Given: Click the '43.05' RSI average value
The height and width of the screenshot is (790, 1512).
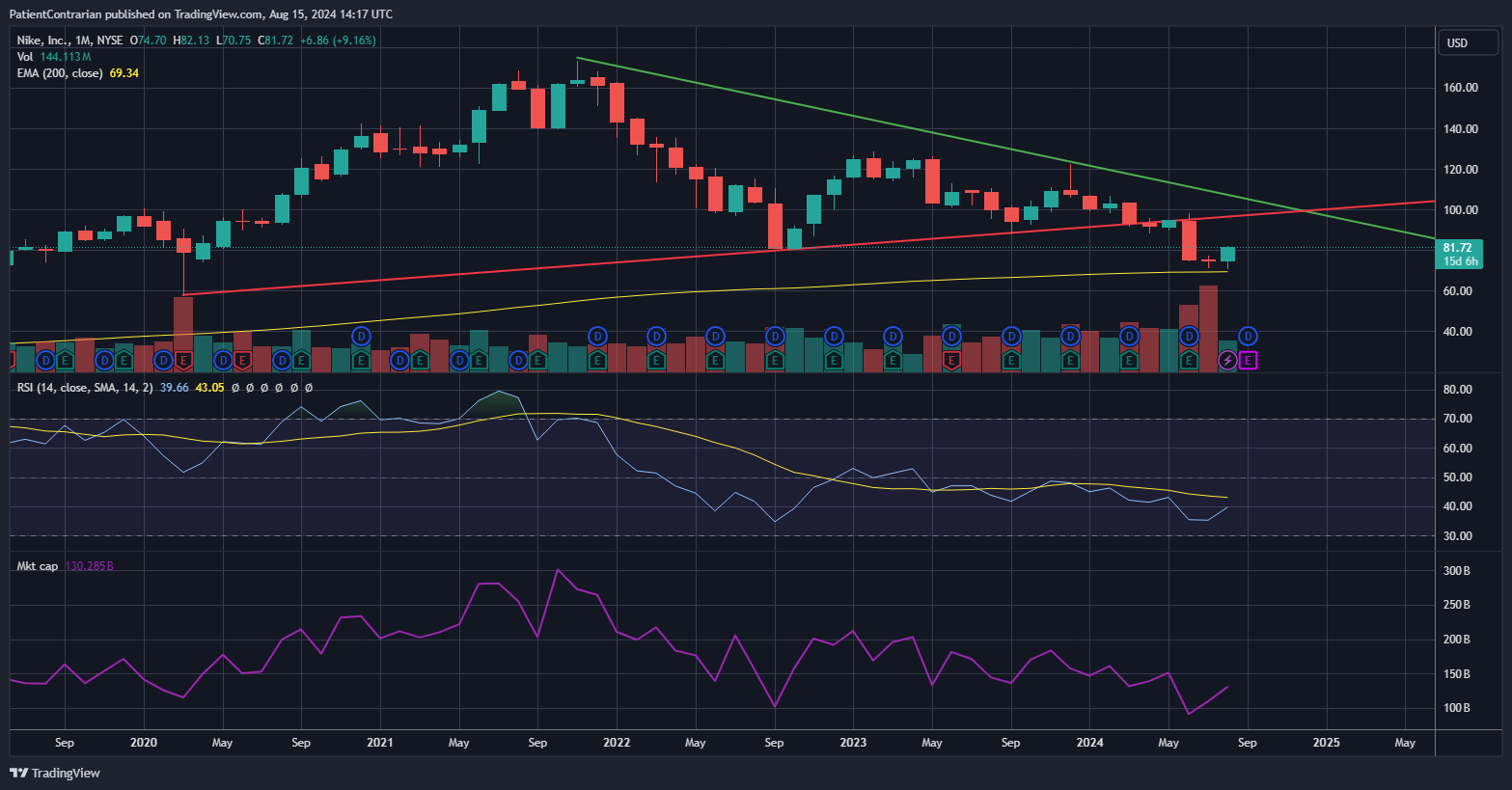Looking at the screenshot, I should pos(209,388).
